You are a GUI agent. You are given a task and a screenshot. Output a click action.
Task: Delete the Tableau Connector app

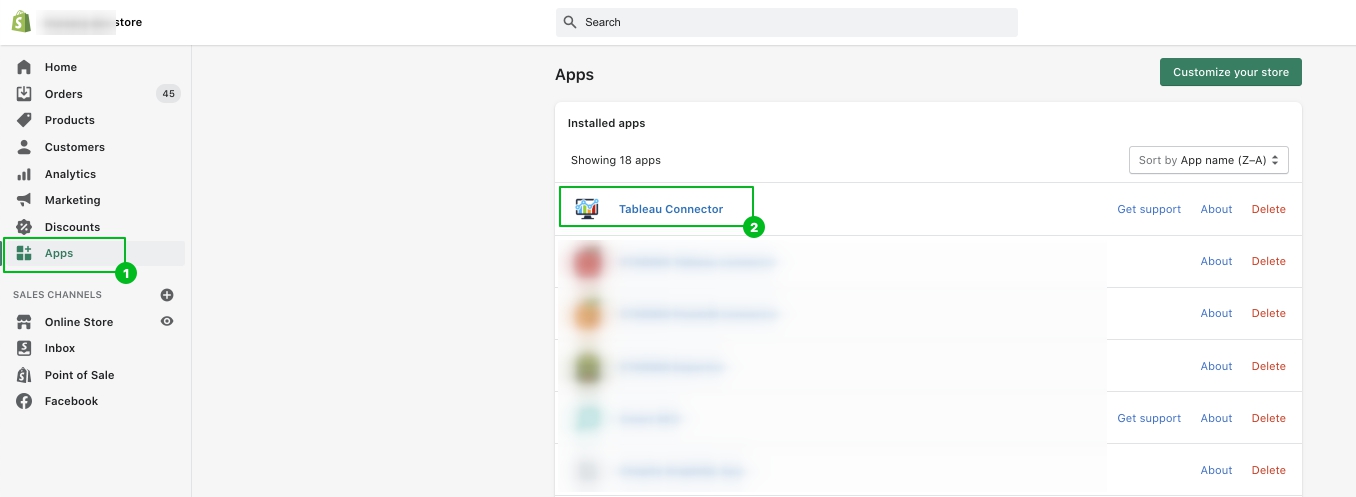pyautogui.click(x=1268, y=209)
